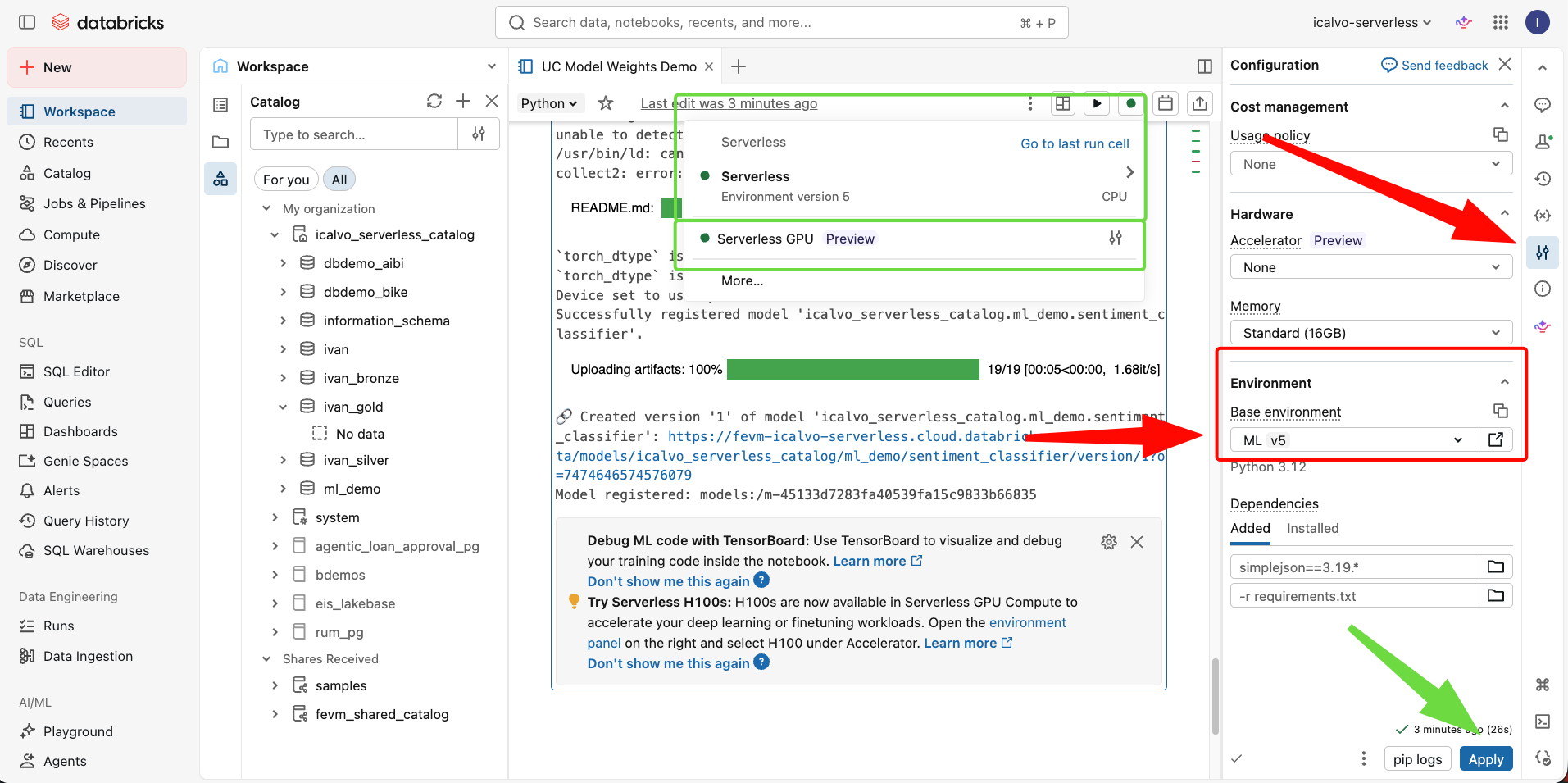This screenshot has height=783, width=1568.
Task: Collapse the Environment section
Action: (1505, 382)
